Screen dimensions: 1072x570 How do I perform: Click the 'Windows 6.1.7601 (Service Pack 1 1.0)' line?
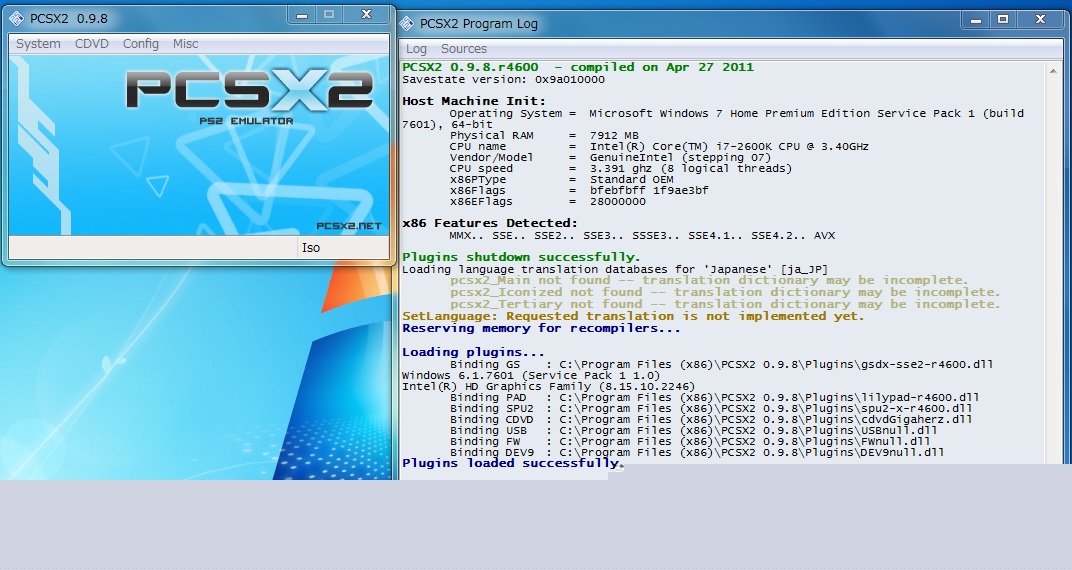coord(531,376)
